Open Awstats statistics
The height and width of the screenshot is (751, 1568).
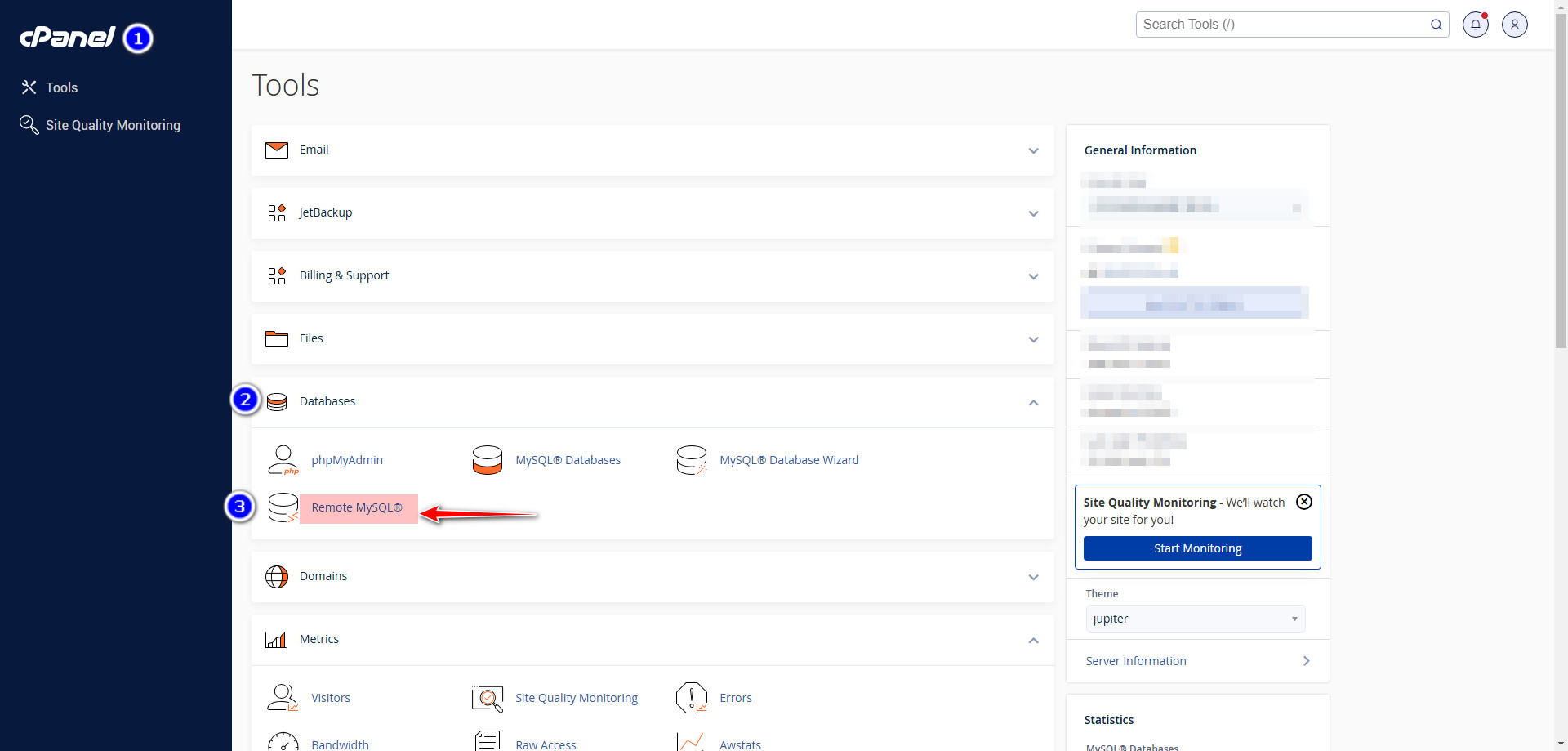coord(740,744)
